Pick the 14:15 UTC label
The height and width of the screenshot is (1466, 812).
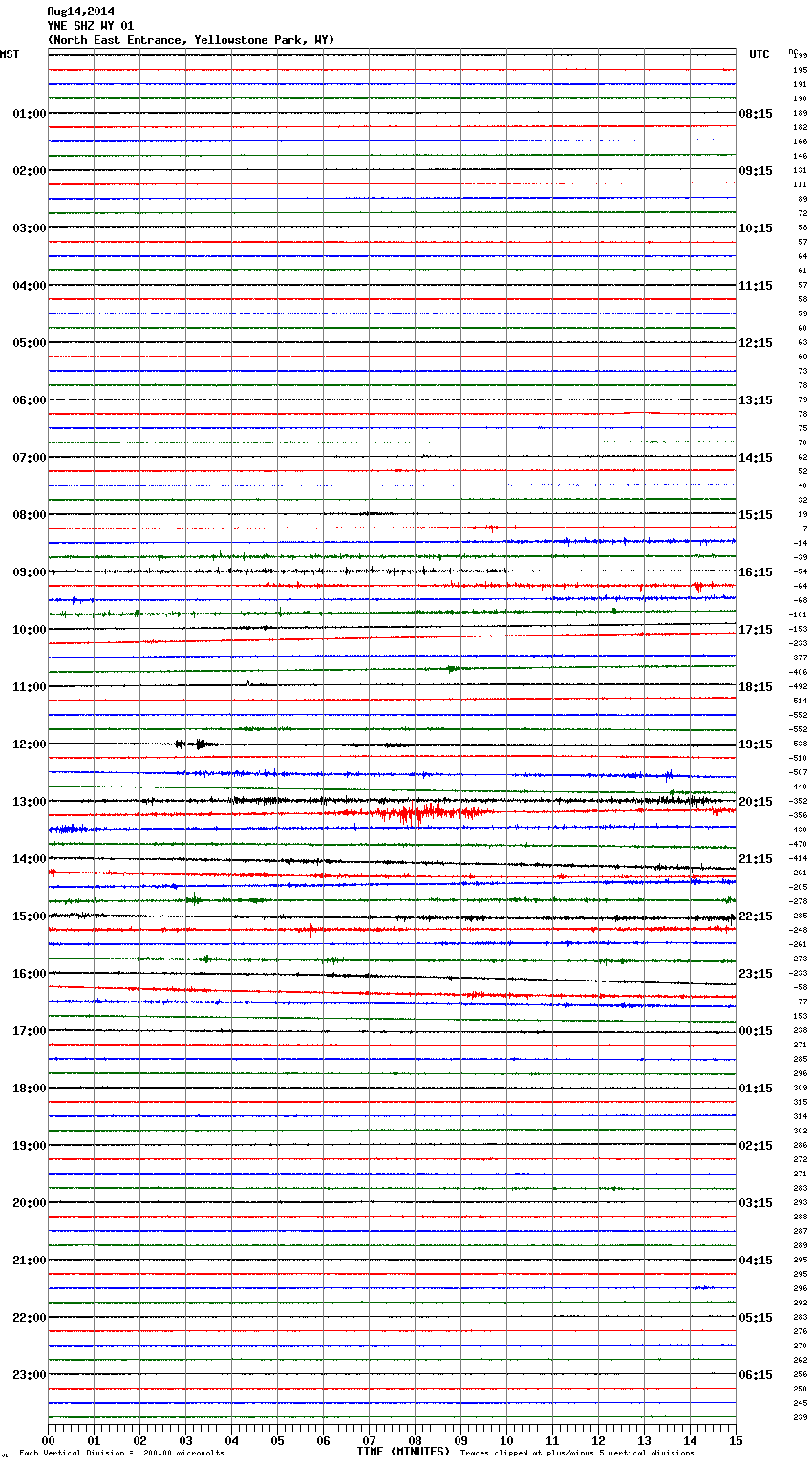(x=756, y=458)
